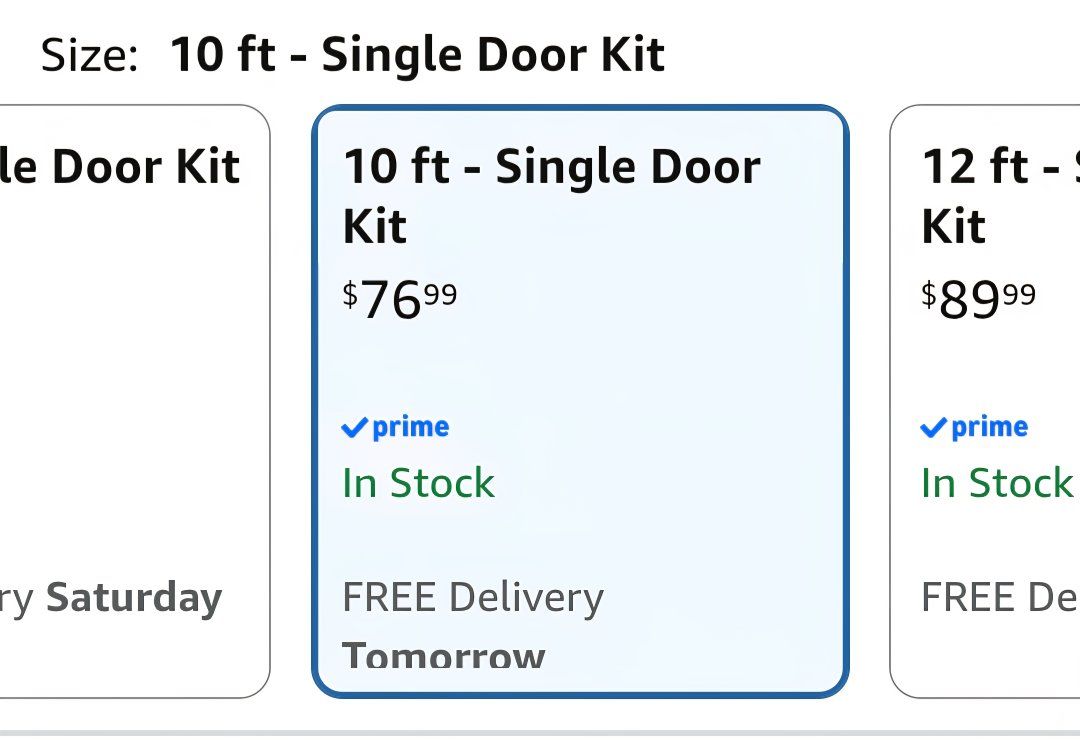Click the word Kit in the 12 ft card

point(954,226)
